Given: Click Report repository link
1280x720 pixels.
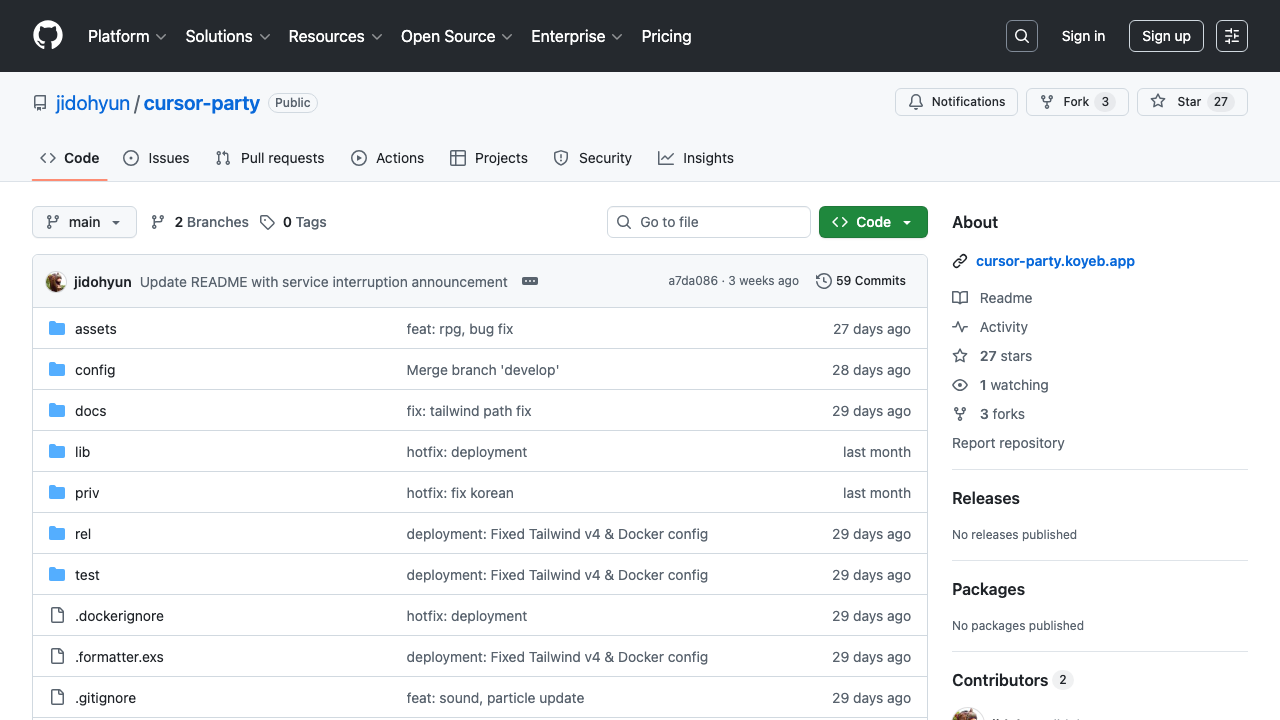Looking at the screenshot, I should pyautogui.click(x=1008, y=443).
